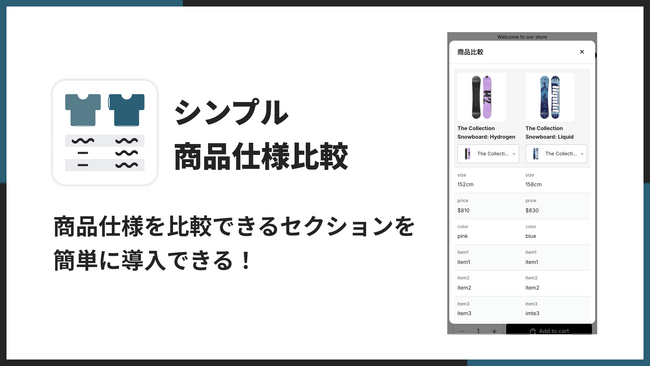The width and height of the screenshot is (650, 366).
Task: Close the 商品比較 comparison modal
Action: pyautogui.click(x=582, y=52)
